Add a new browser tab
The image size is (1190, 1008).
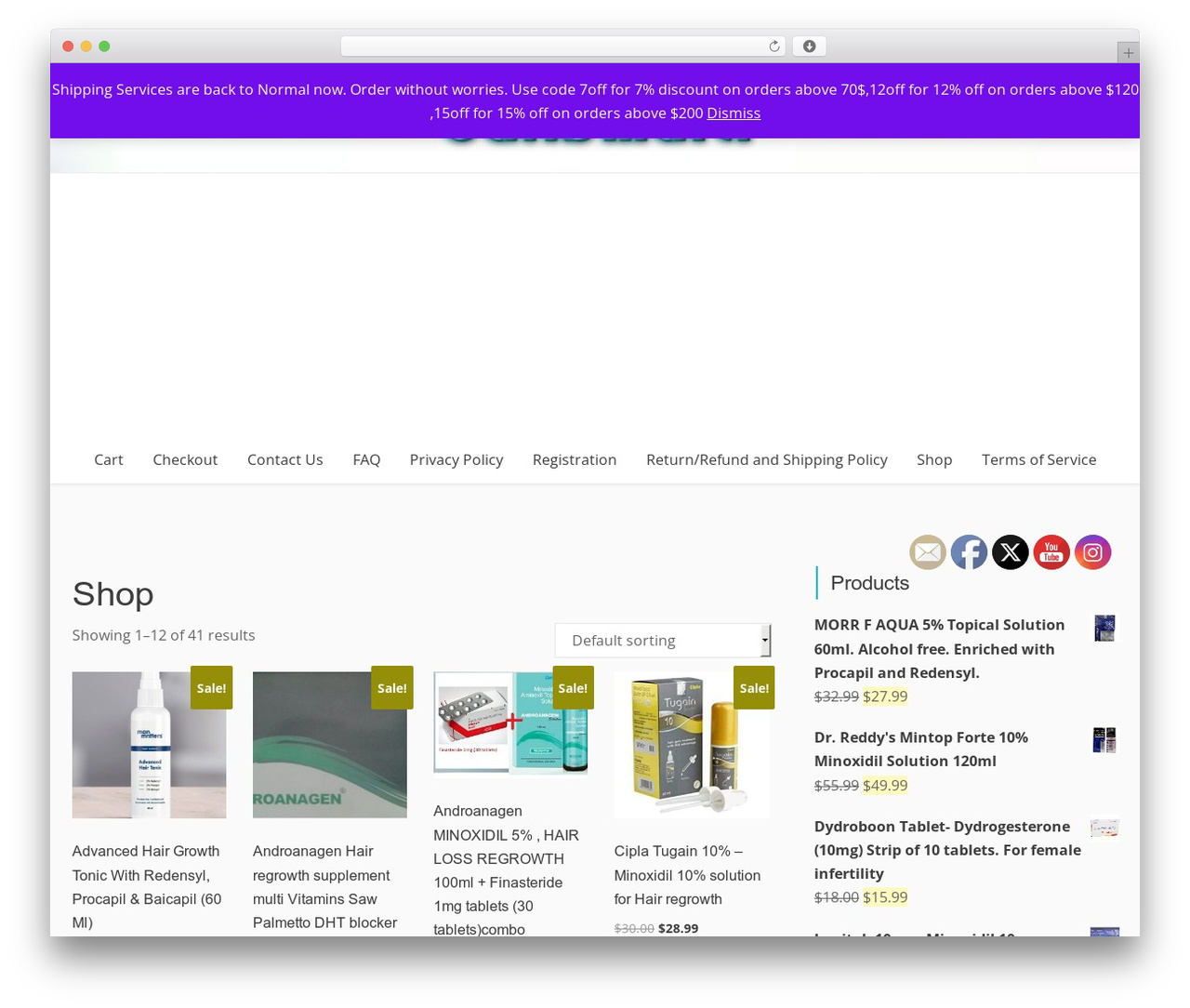(1128, 53)
